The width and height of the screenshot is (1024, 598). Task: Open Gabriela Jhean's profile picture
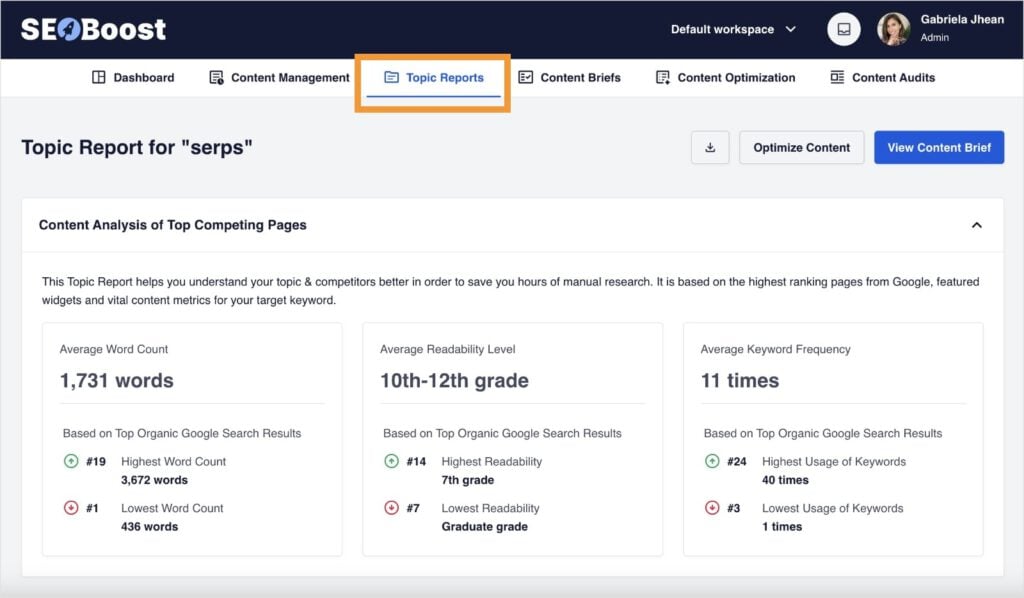[895, 29]
